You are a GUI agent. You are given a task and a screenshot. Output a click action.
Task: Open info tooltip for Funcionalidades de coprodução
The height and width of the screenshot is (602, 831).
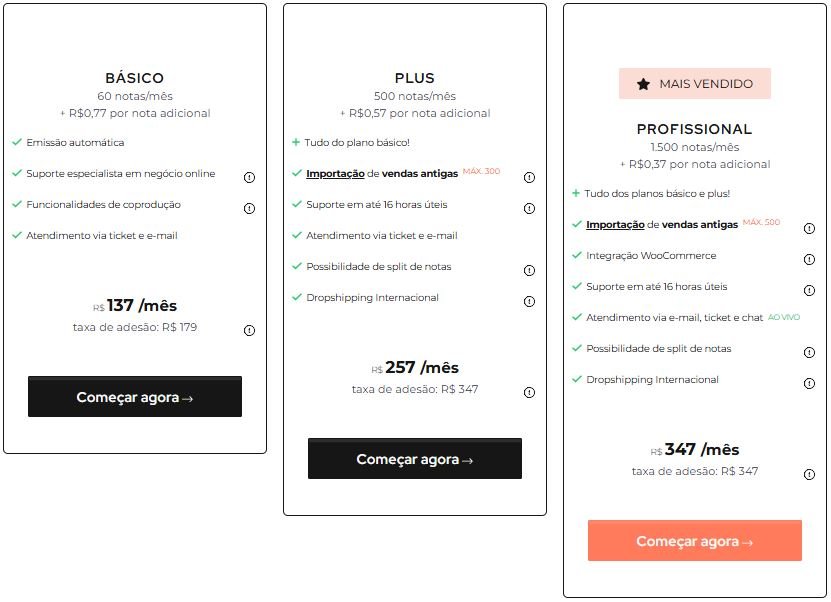pyautogui.click(x=248, y=208)
